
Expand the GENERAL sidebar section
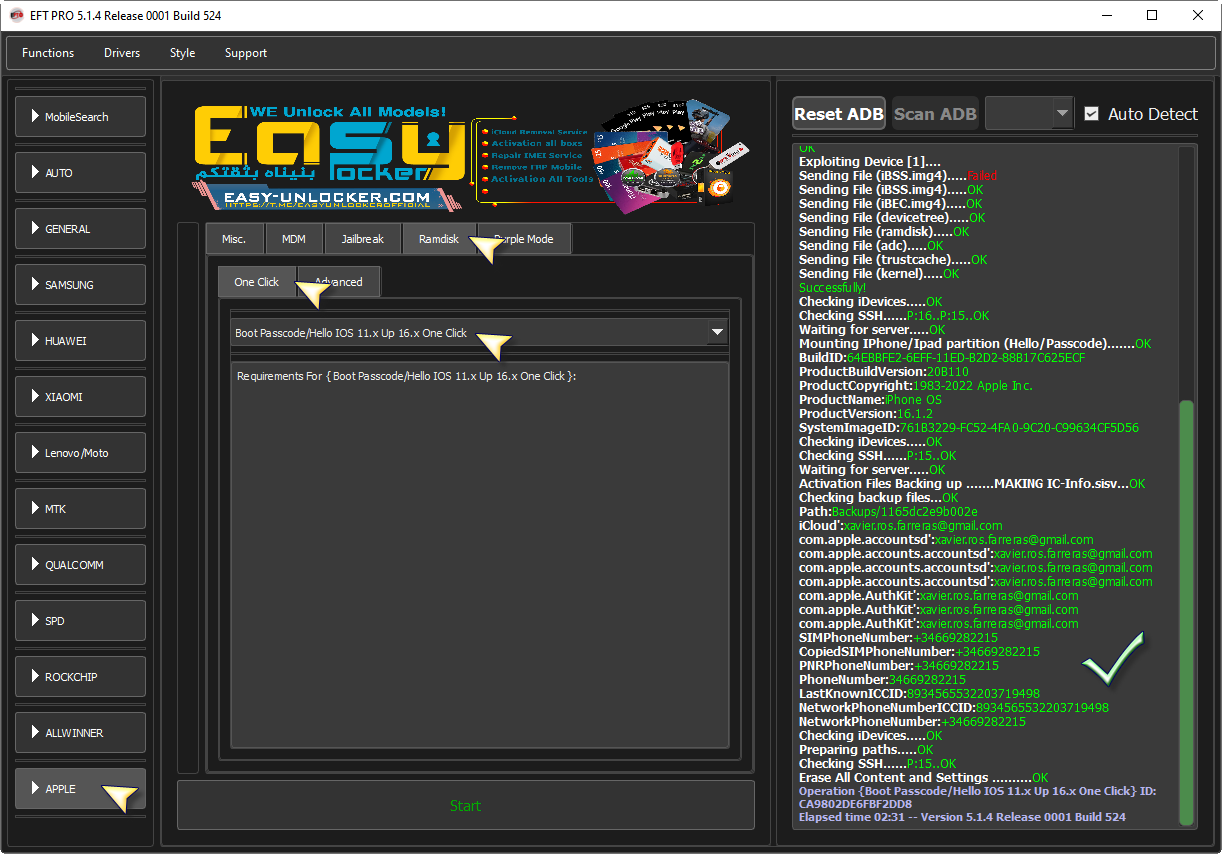[x=81, y=229]
